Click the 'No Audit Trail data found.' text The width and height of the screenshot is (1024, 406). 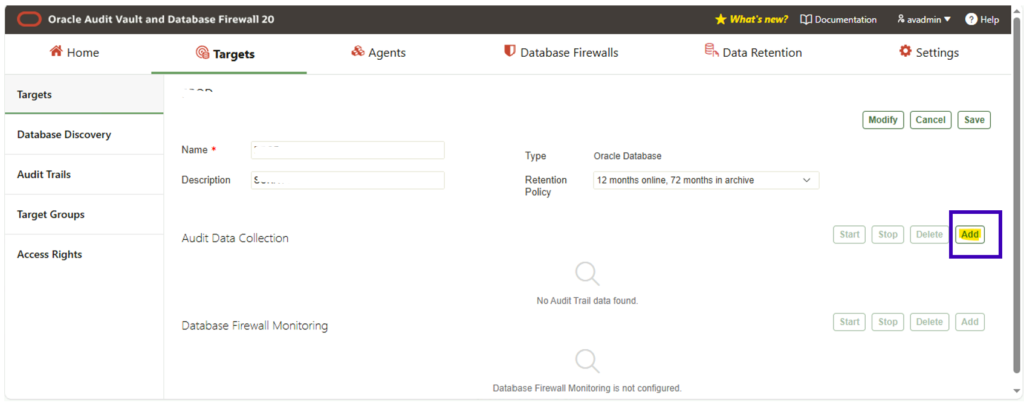coord(586,301)
